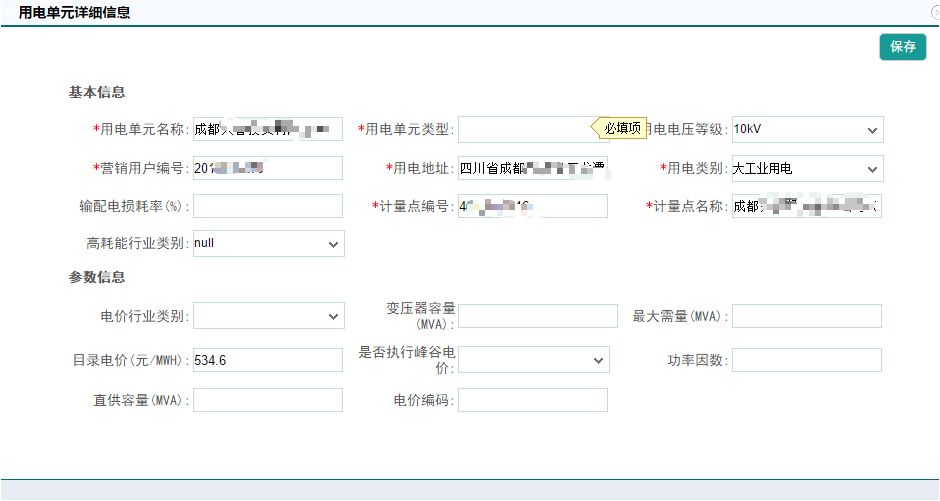This screenshot has width=940, height=501.
Task: Focus the 计量点编号 text field
Action: click(532, 206)
